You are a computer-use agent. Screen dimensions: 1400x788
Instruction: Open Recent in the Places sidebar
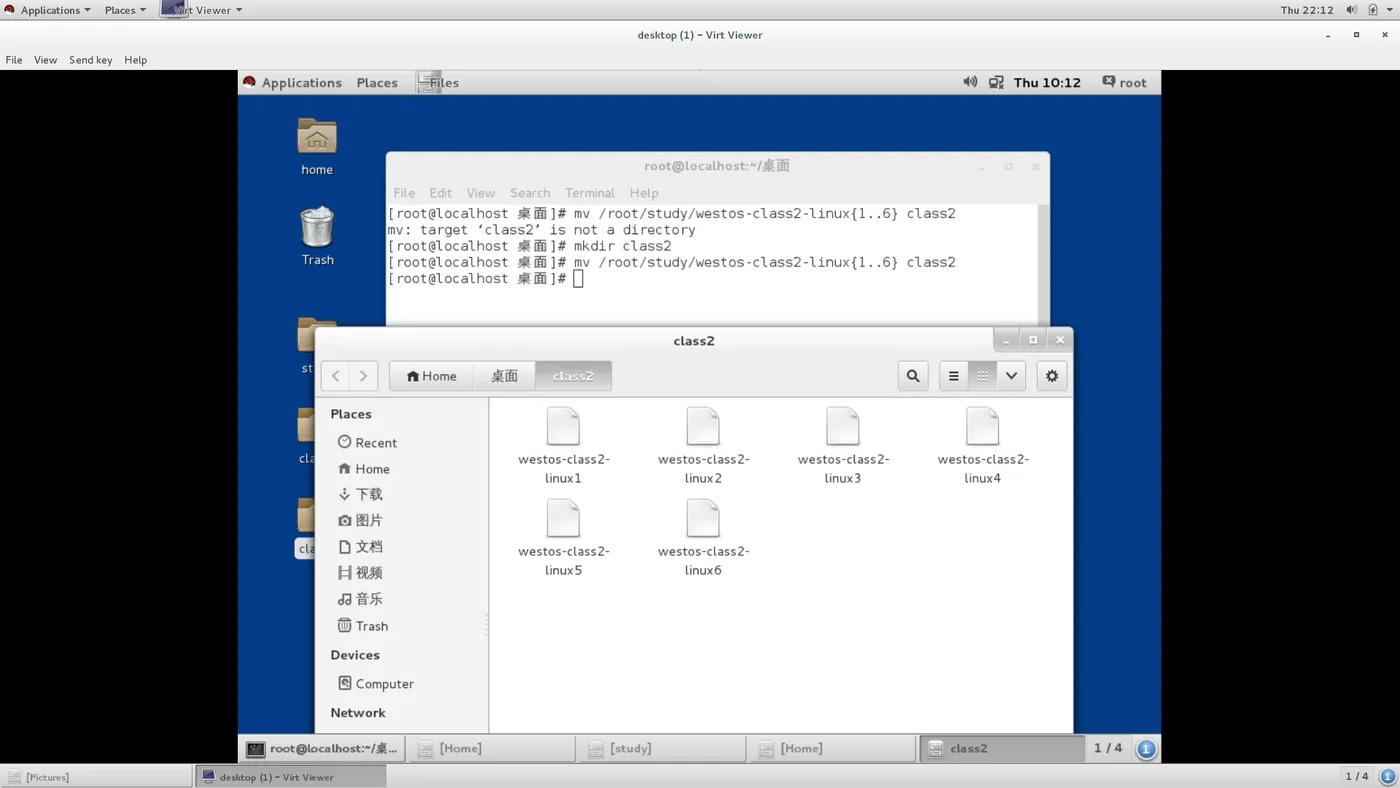click(367, 442)
